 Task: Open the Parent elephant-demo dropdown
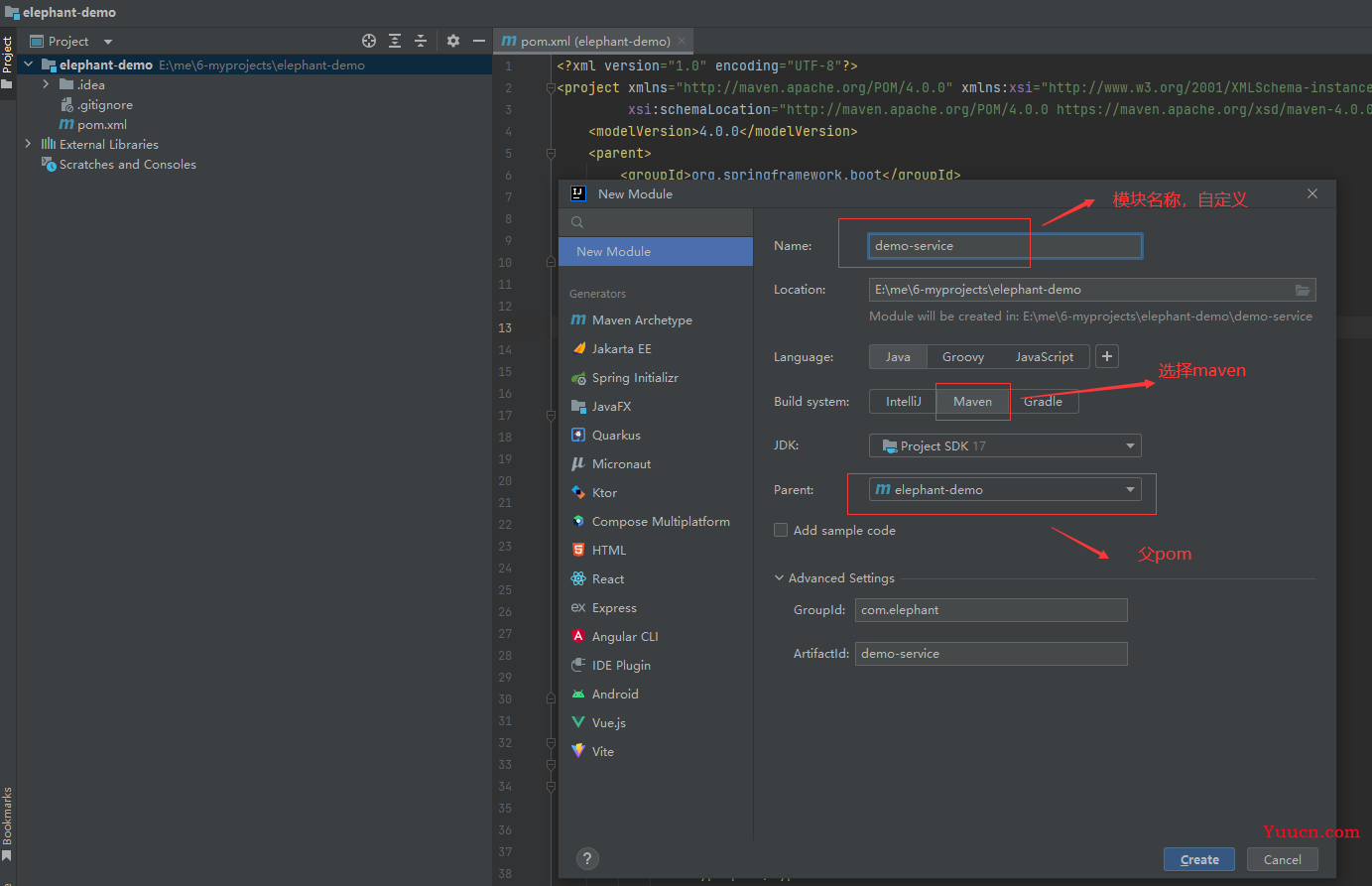pyautogui.click(x=1005, y=489)
